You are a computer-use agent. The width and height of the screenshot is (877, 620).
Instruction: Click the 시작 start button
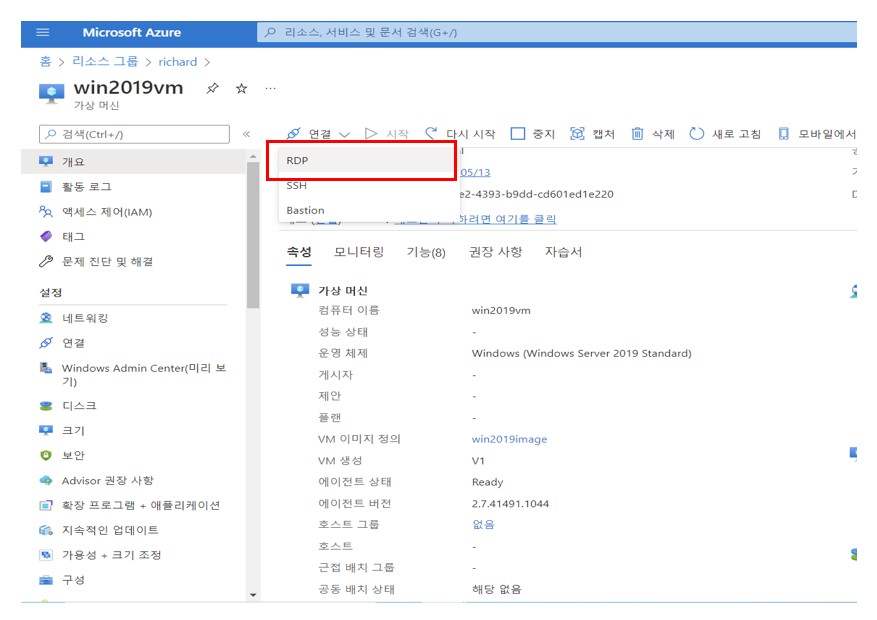pos(386,134)
